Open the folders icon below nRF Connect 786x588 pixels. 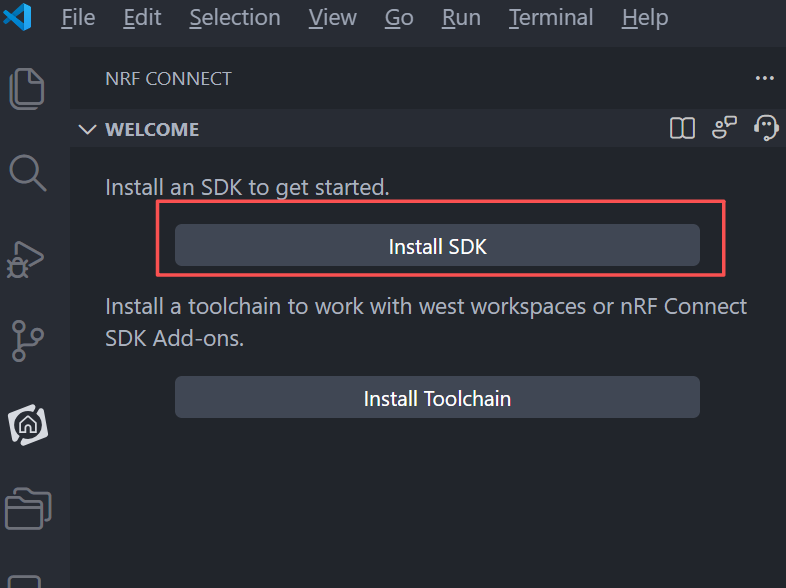(x=28, y=509)
